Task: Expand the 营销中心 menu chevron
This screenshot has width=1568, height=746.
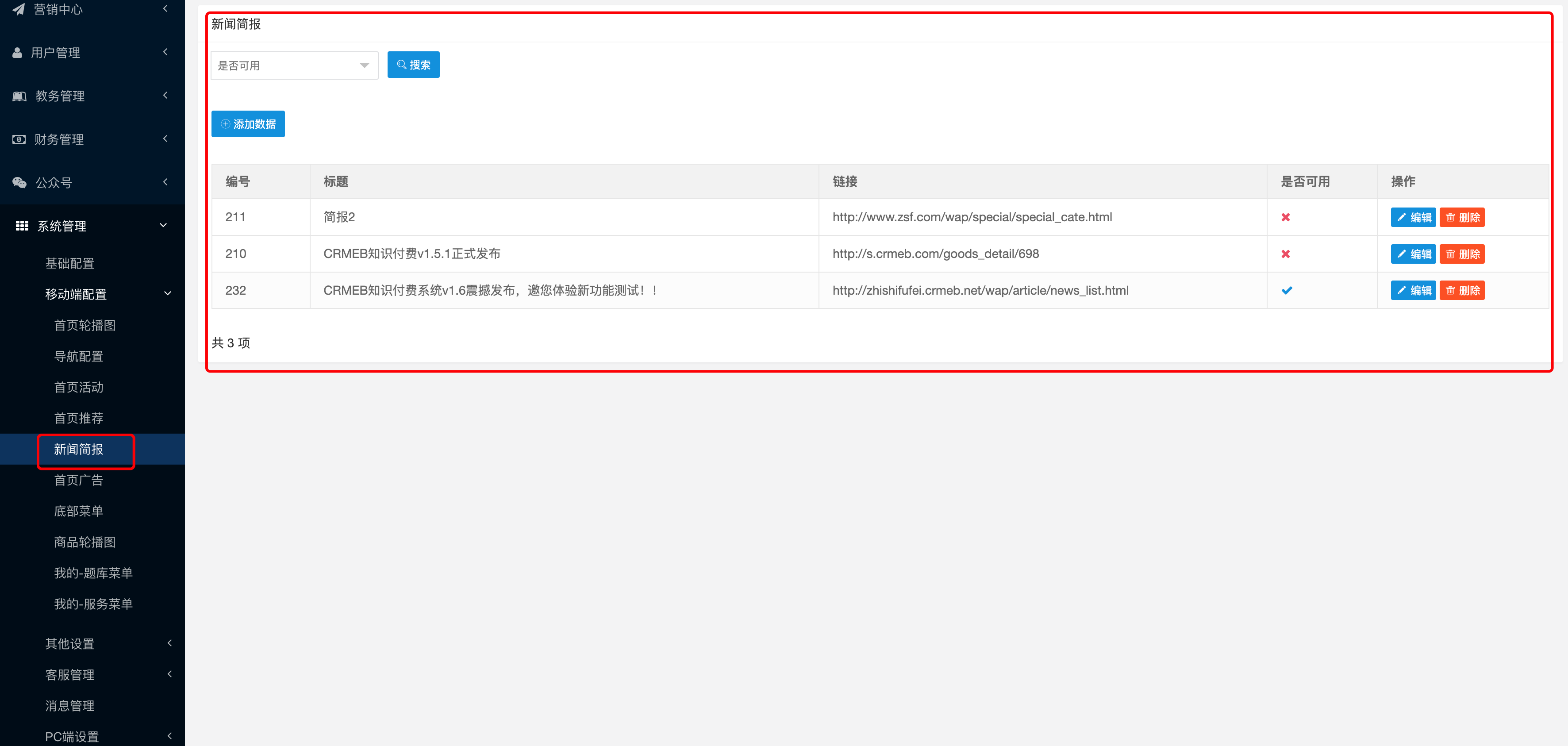Action: click(x=165, y=8)
